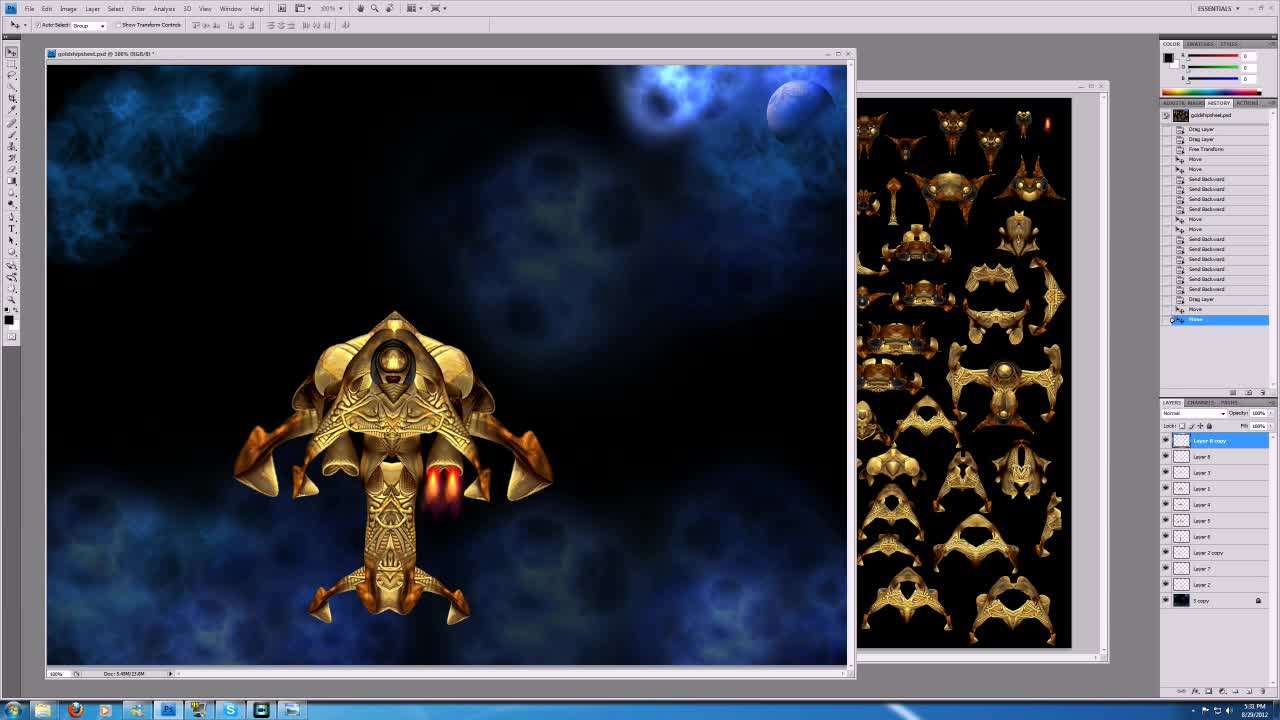
Task: Open the layer Opacity slider arrow
Action: (1270, 413)
